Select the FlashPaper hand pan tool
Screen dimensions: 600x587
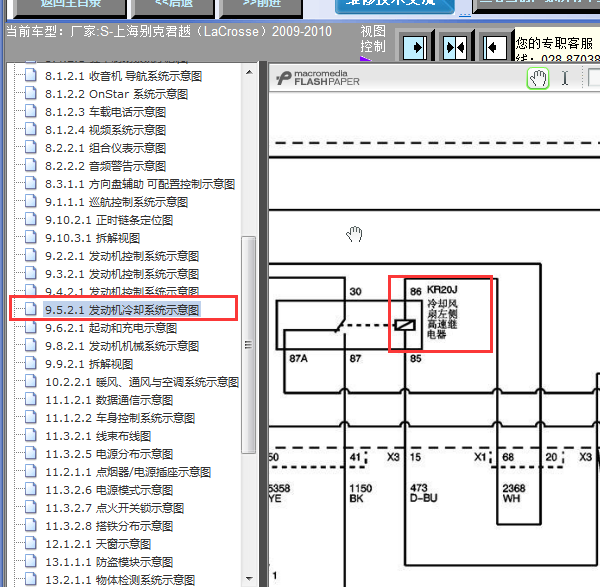[538, 78]
